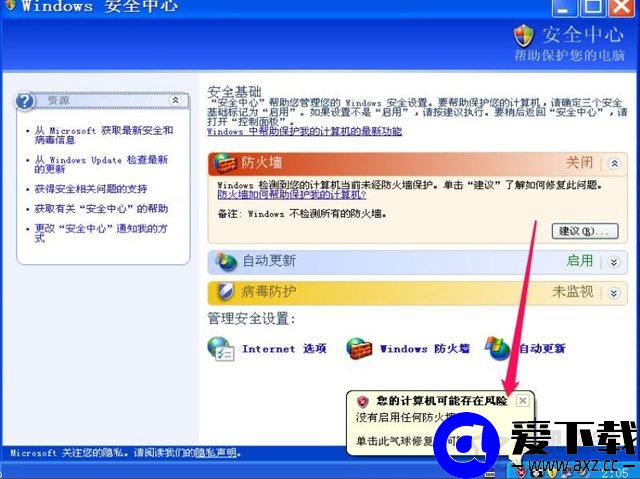Viewport: 640px width, 479px height.
Task: Click the firewall brick wall icon in header
Action: tap(225, 164)
